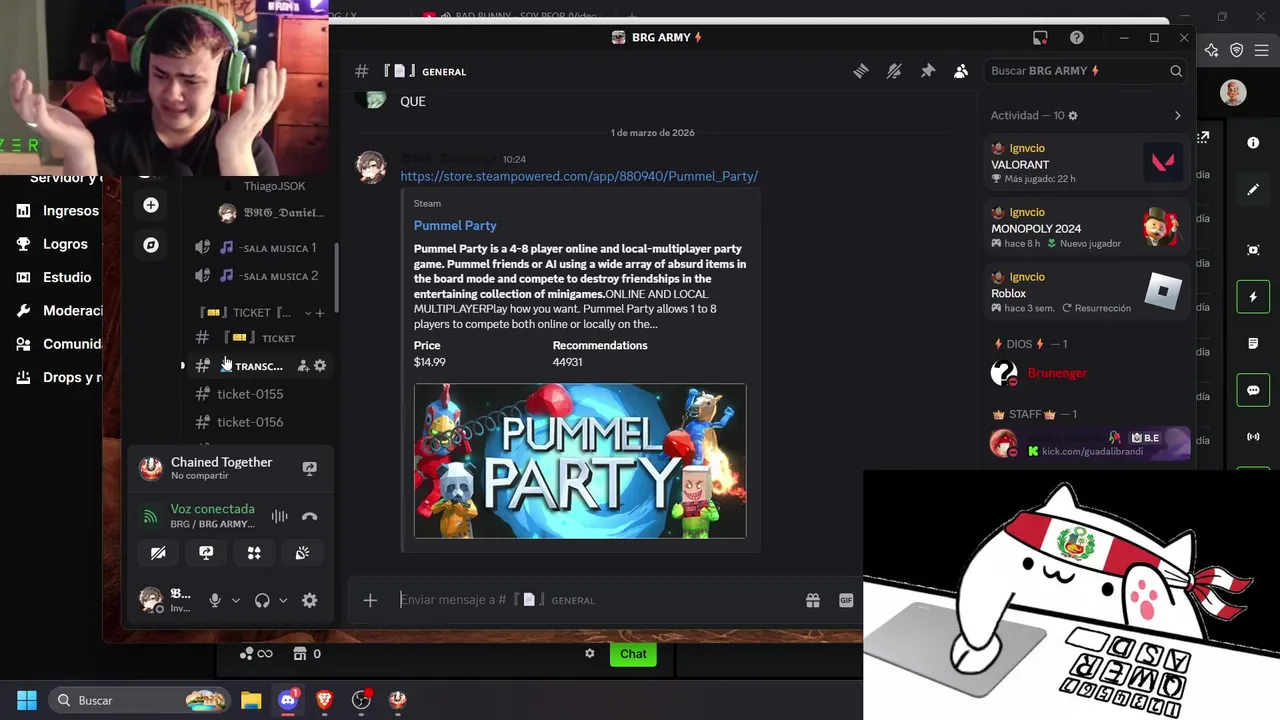Select Ignvcio's Roblox activity thumbnail
This screenshot has width=1280, height=720.
[1162, 291]
